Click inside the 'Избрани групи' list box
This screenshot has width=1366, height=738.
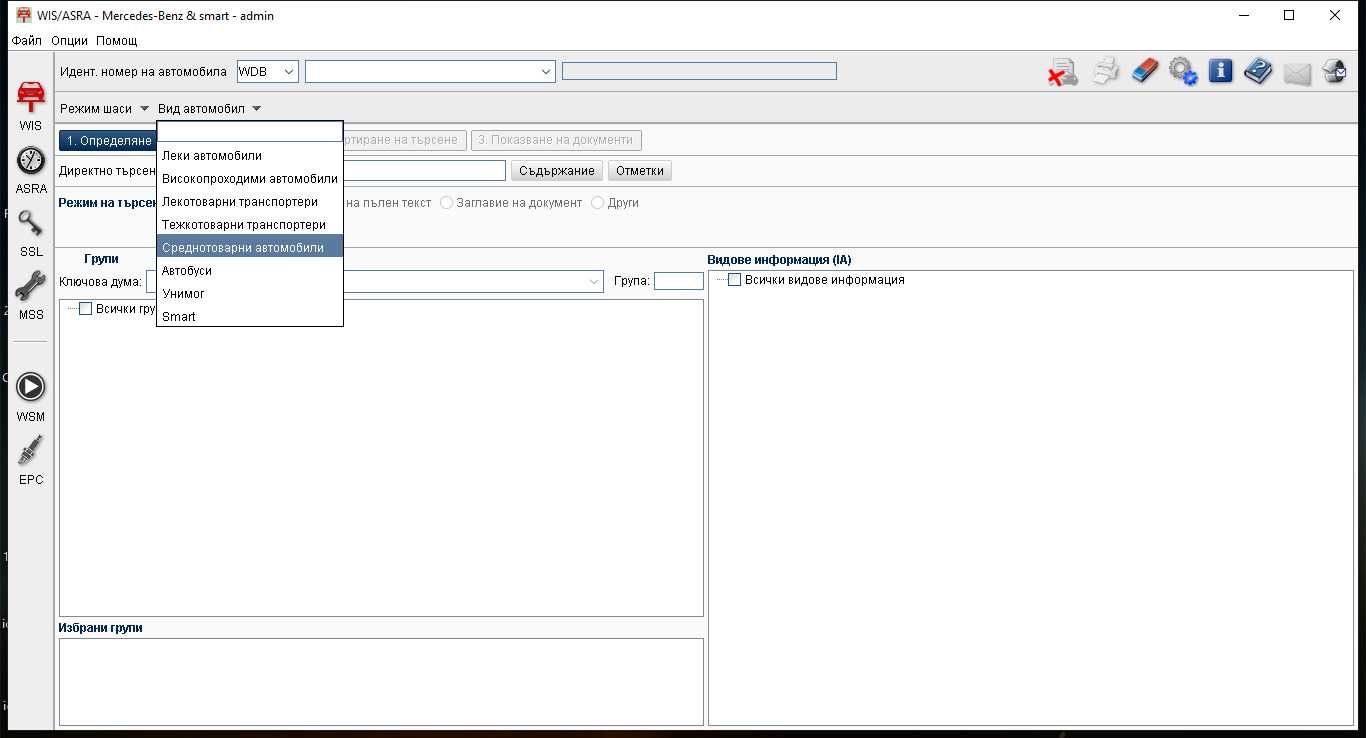click(381, 682)
